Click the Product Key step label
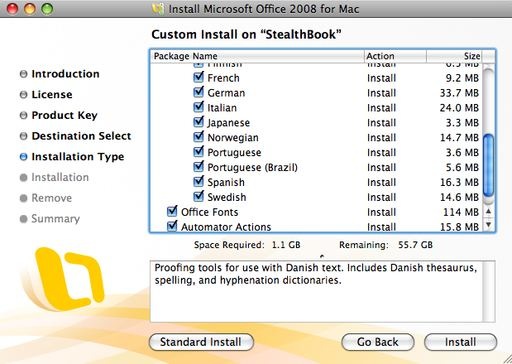The width and height of the screenshot is (512, 364). click(x=64, y=115)
